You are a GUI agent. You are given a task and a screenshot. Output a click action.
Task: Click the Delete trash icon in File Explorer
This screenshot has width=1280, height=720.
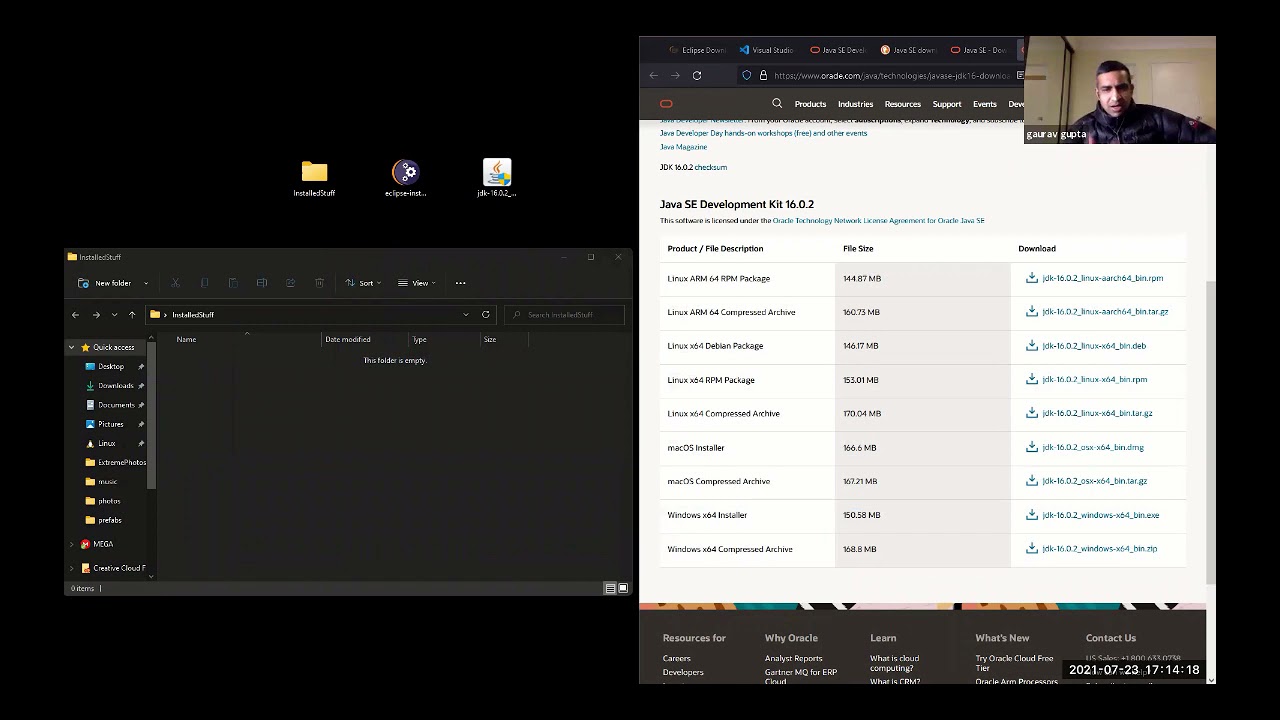click(319, 283)
